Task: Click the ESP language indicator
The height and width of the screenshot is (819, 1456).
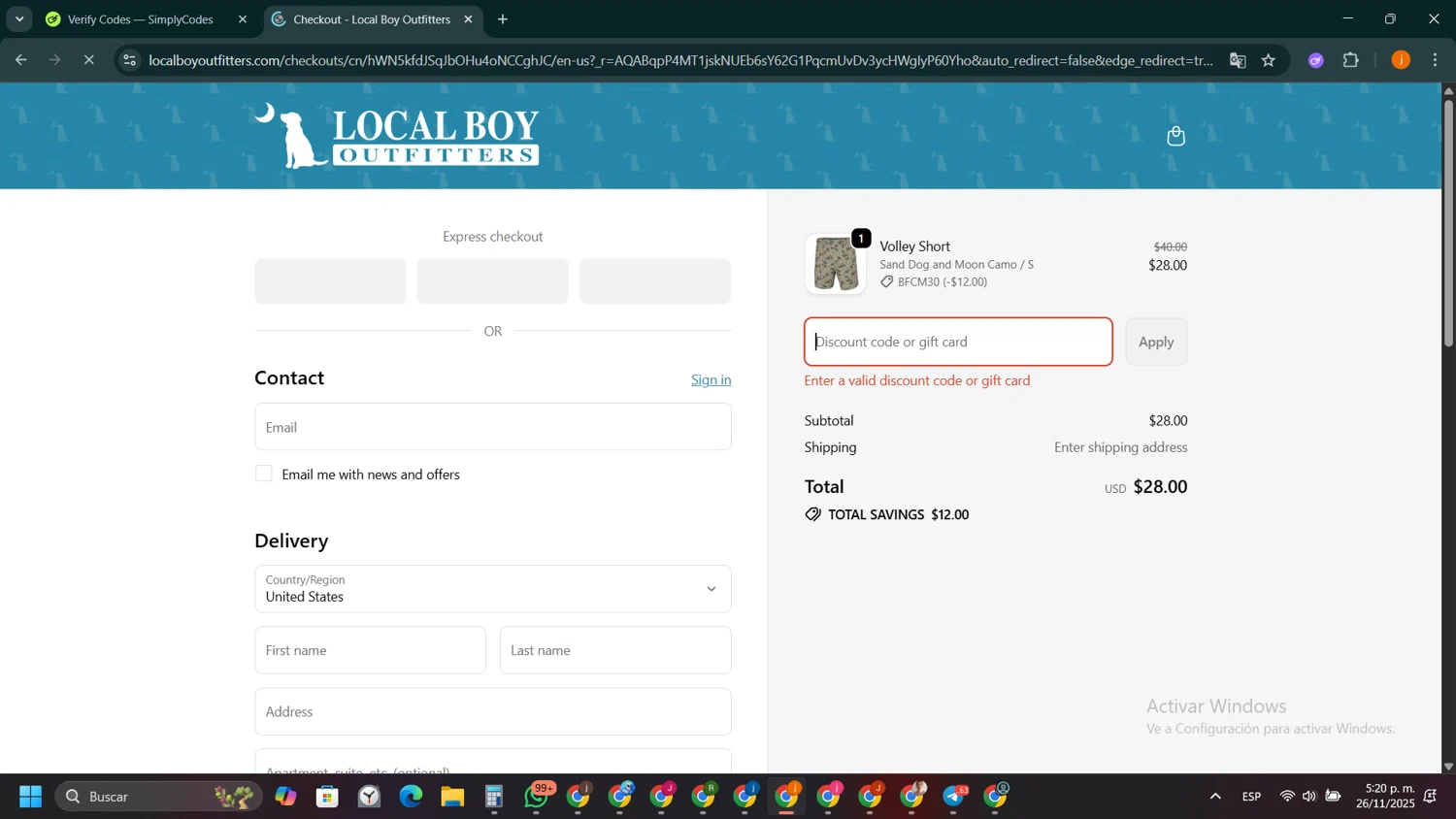Action: (x=1251, y=797)
